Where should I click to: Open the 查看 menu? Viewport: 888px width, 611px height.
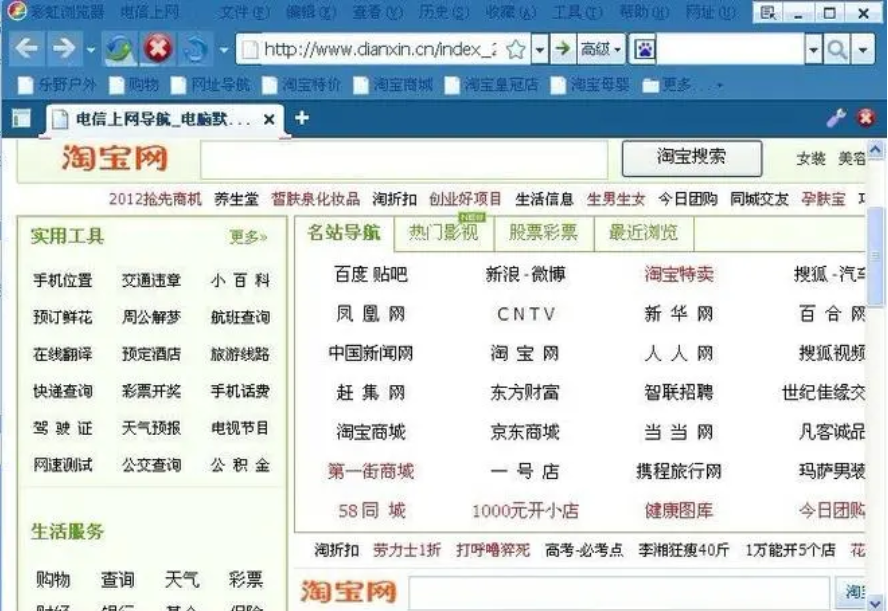coord(378,12)
